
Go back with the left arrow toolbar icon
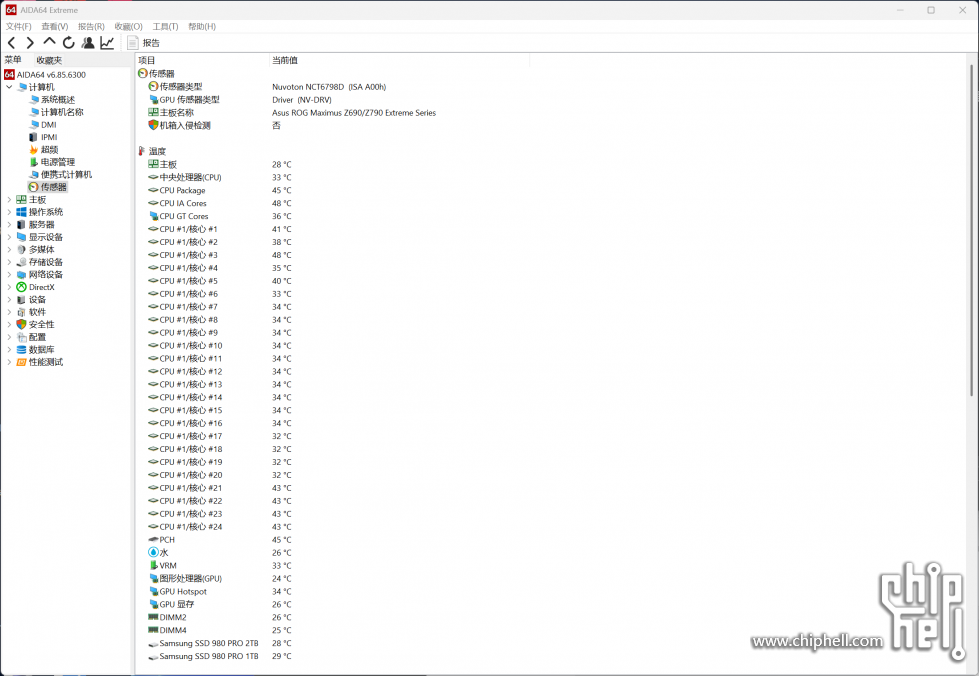click(11, 42)
